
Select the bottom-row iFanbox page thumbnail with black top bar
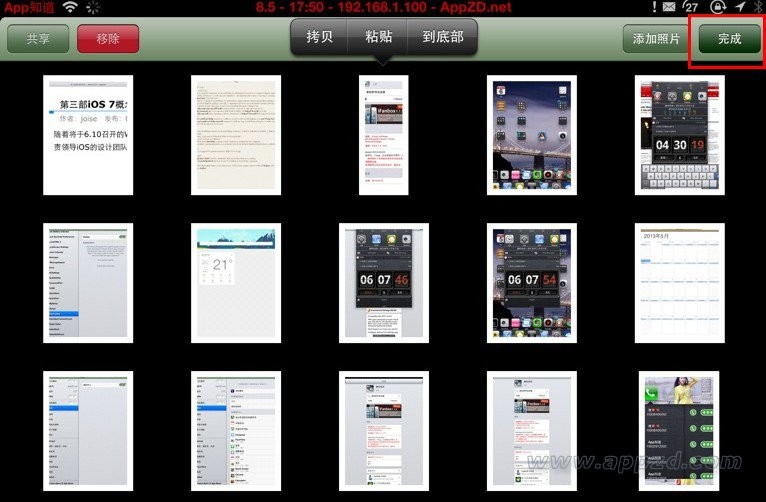(x=383, y=431)
